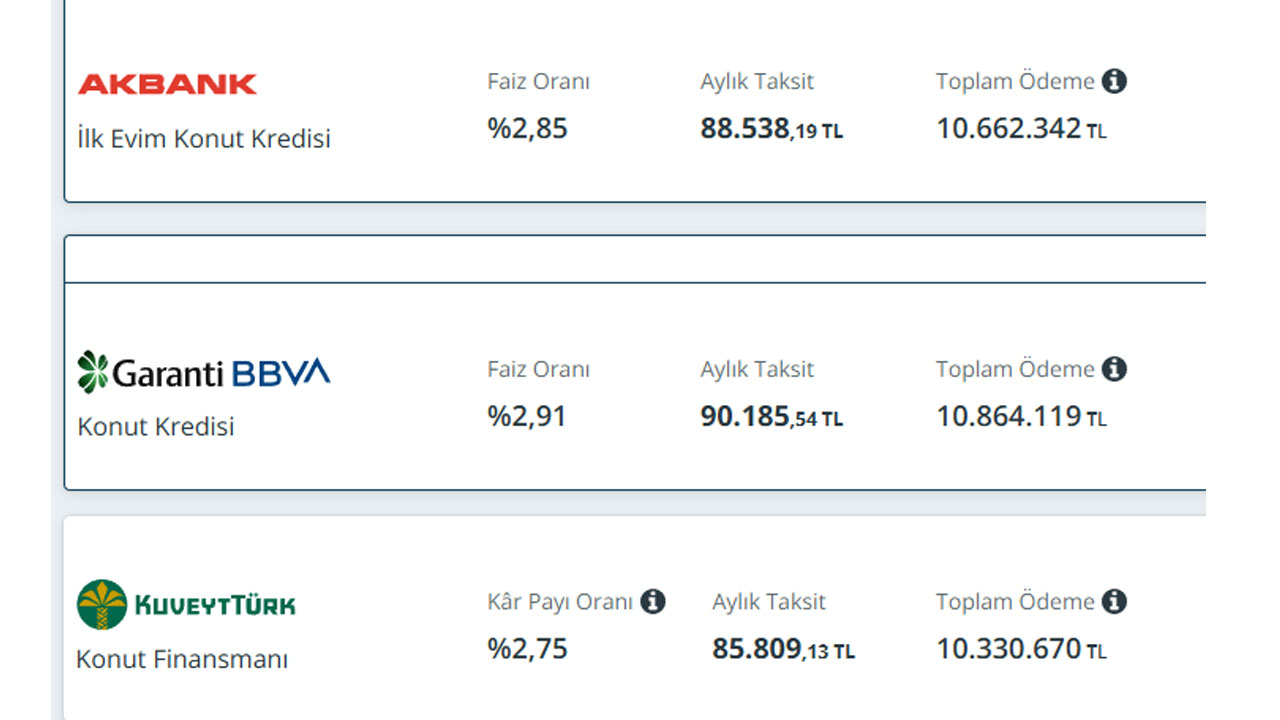Viewport: 1280px width, 720px height.
Task: Click Garanti total payment 10.864.119 TL
Action: pyautogui.click(x=1021, y=417)
